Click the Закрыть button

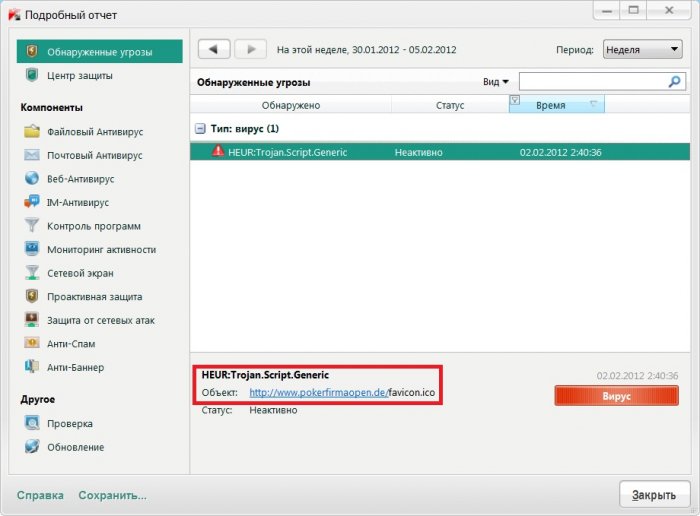click(x=654, y=494)
